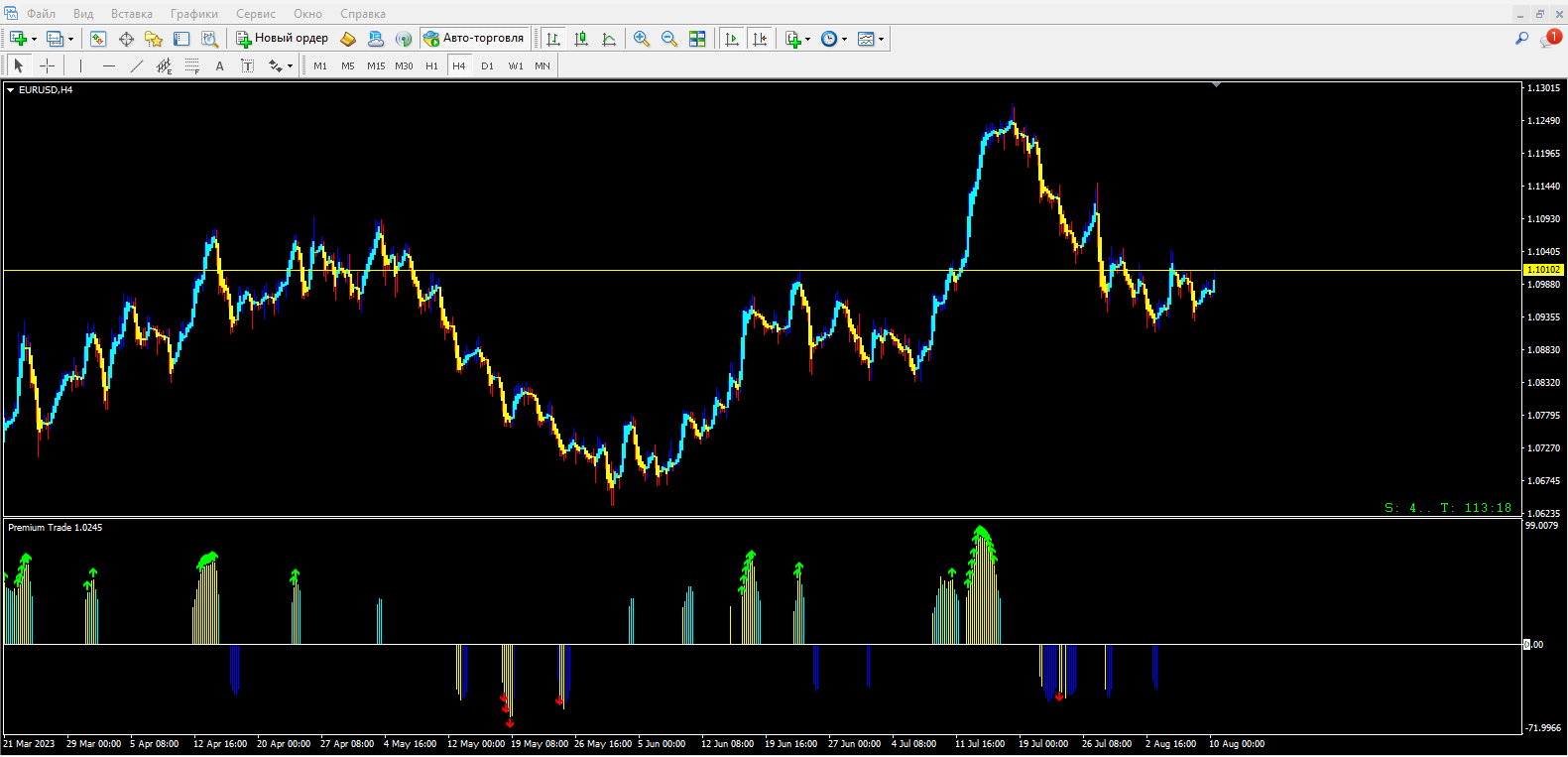Click the 1.10102 price label
The width and height of the screenshot is (1568, 757).
click(1543, 270)
